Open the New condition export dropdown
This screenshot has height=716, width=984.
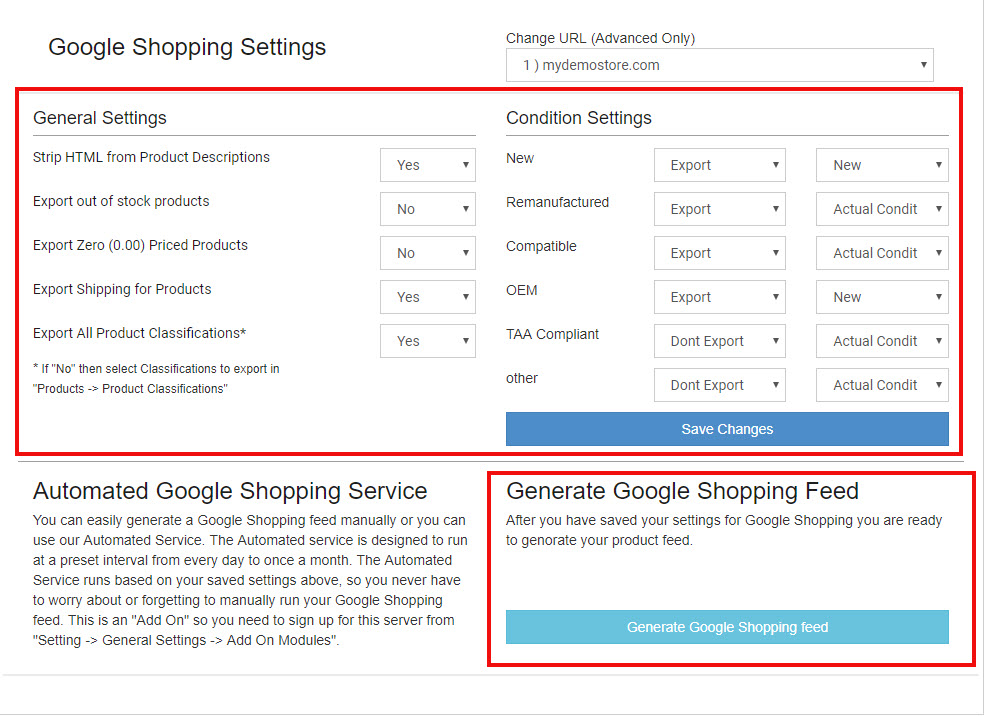(719, 165)
